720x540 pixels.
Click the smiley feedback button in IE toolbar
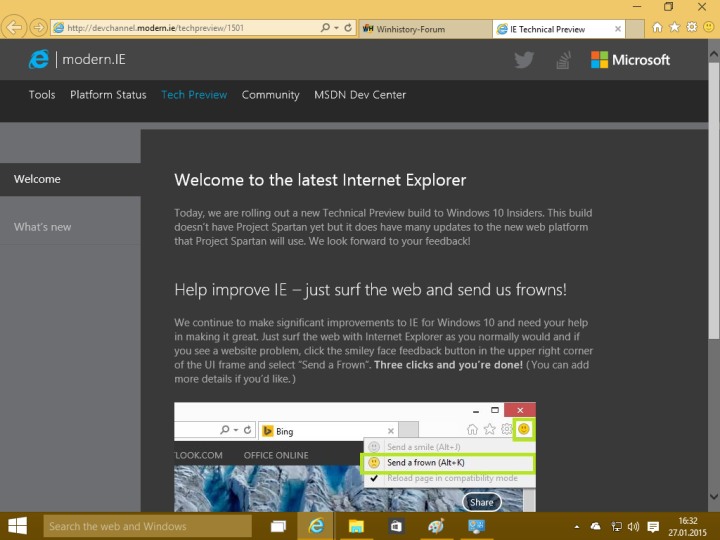(709, 28)
